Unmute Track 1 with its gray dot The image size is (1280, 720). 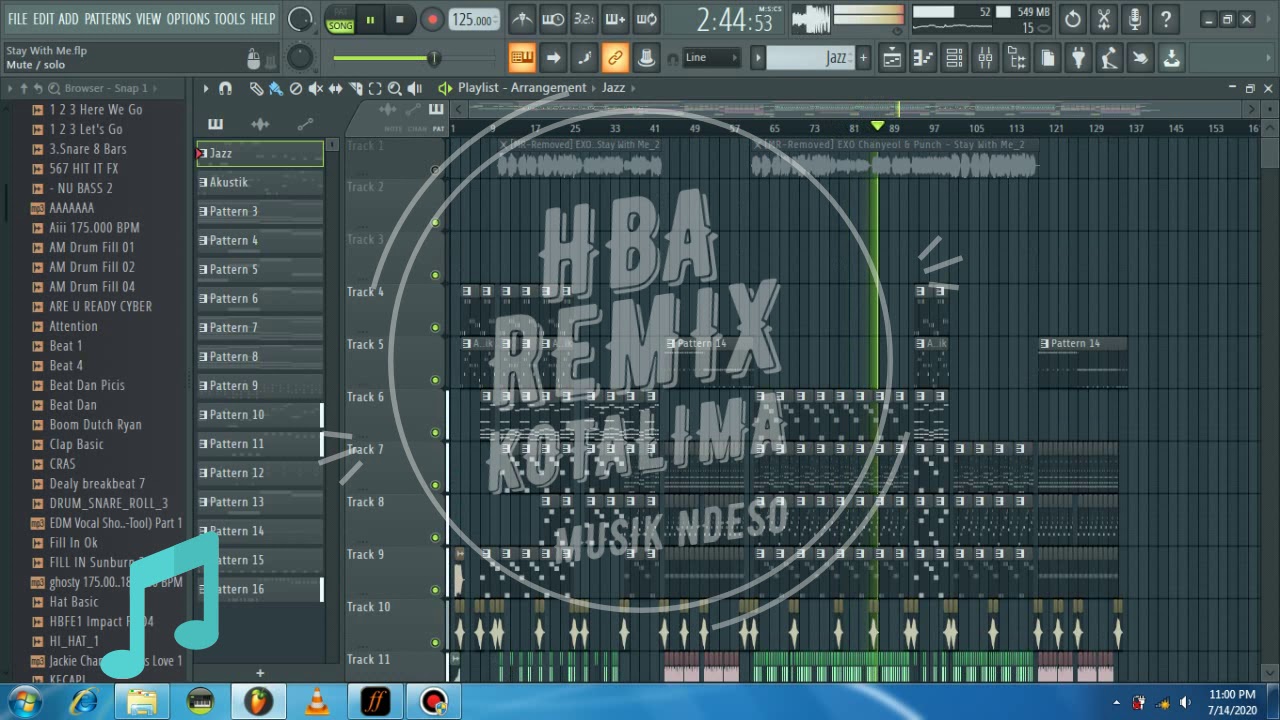point(435,170)
